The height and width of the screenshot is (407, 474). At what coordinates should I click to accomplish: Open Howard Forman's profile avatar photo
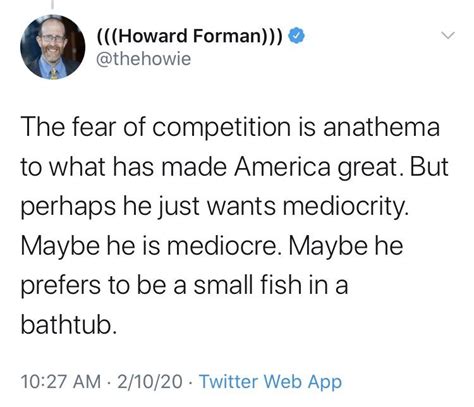click(x=52, y=47)
